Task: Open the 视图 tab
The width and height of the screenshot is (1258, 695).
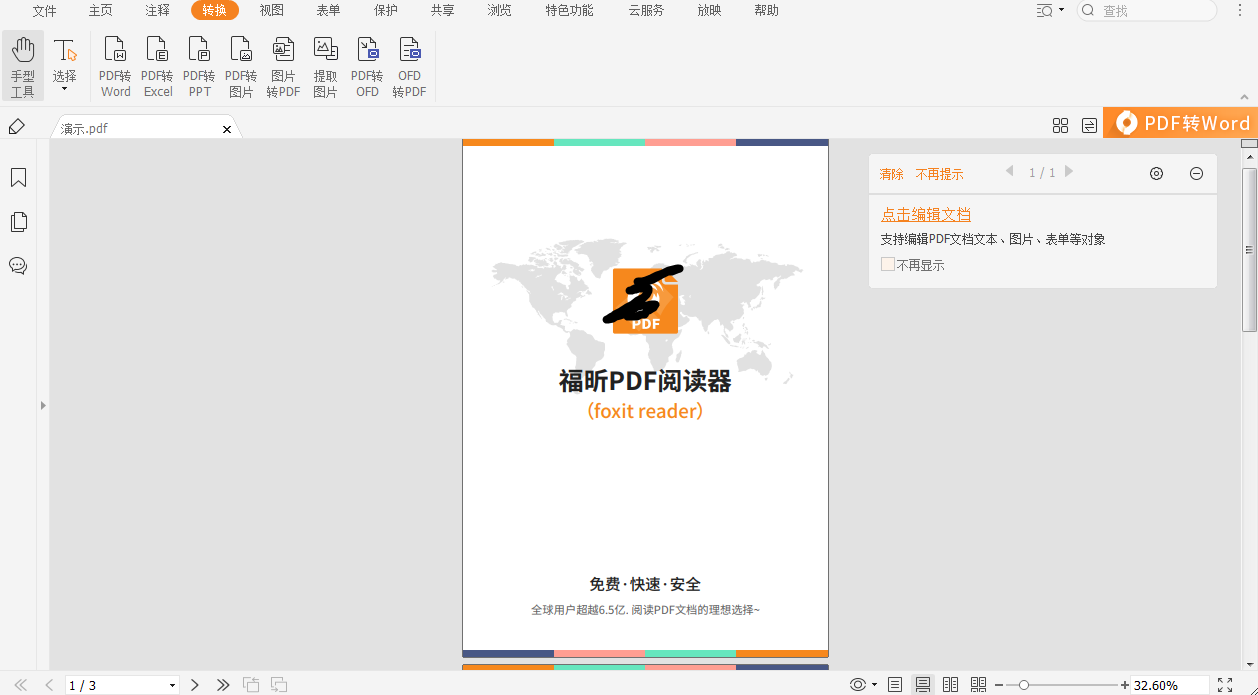Action: pyautogui.click(x=272, y=11)
